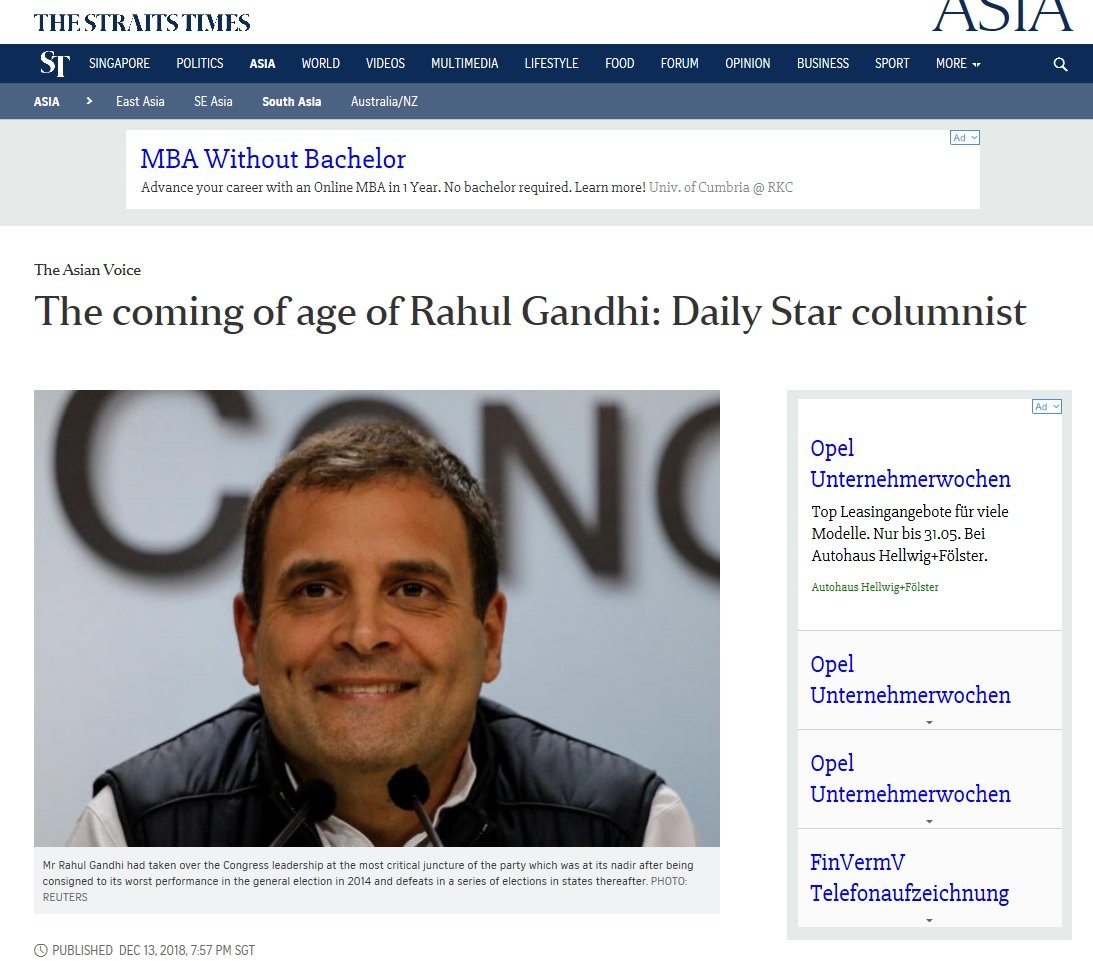Open the SINGAPORE menu item
The height and width of the screenshot is (961, 1093).
(x=119, y=63)
